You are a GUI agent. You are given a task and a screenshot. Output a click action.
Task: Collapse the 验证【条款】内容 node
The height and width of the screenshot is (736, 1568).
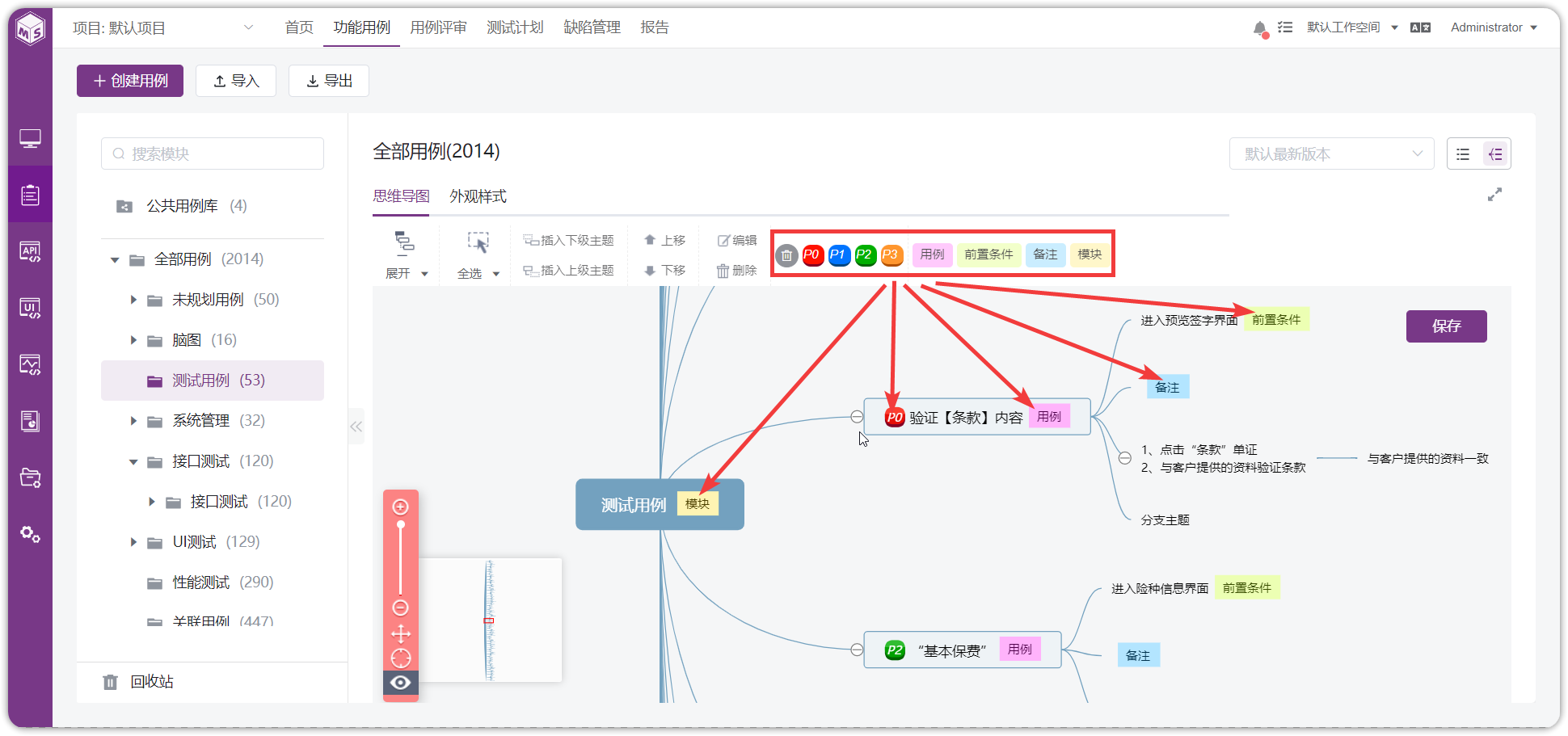[x=857, y=417]
